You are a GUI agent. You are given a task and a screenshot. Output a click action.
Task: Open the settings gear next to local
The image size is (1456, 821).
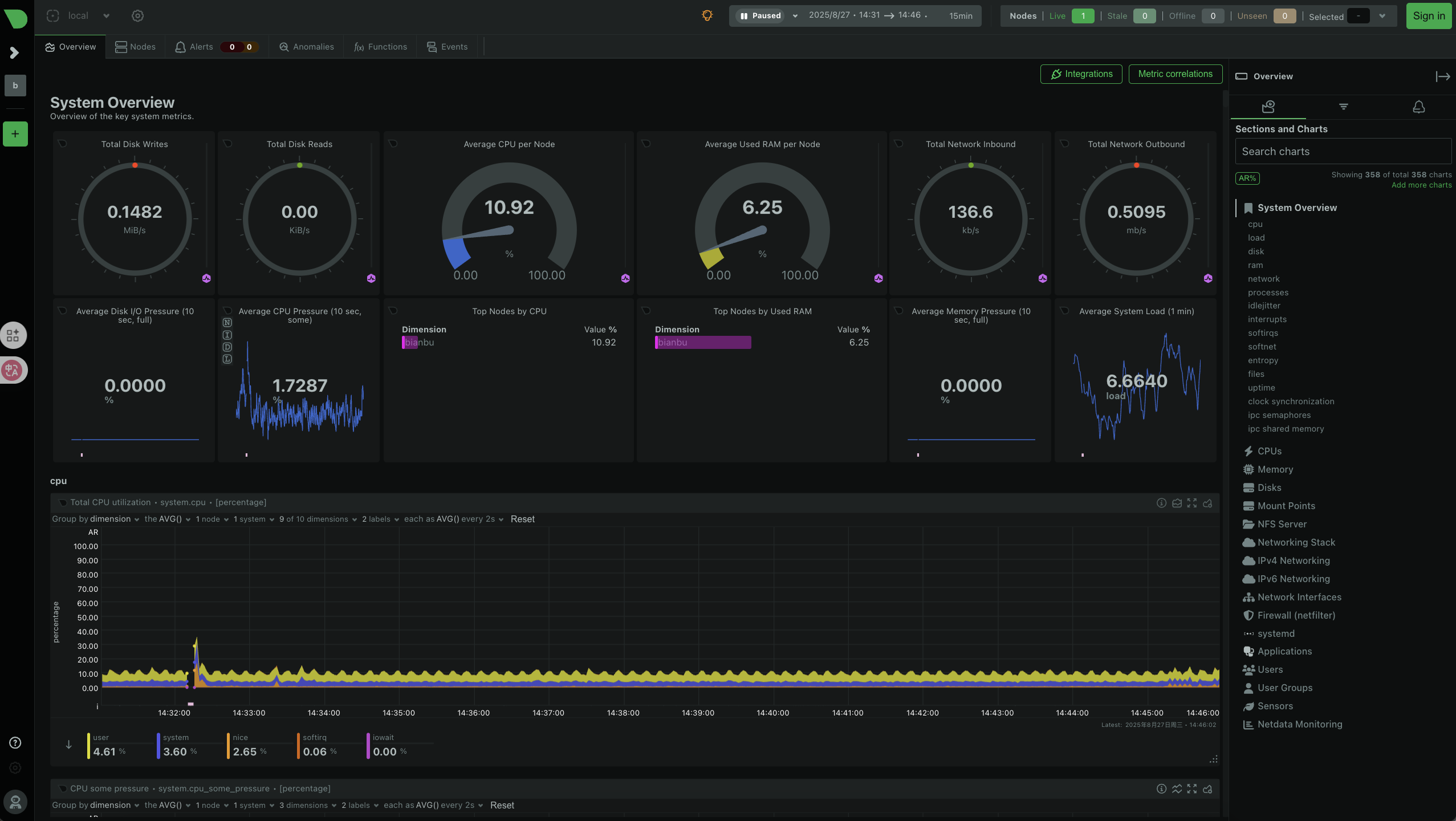point(137,16)
